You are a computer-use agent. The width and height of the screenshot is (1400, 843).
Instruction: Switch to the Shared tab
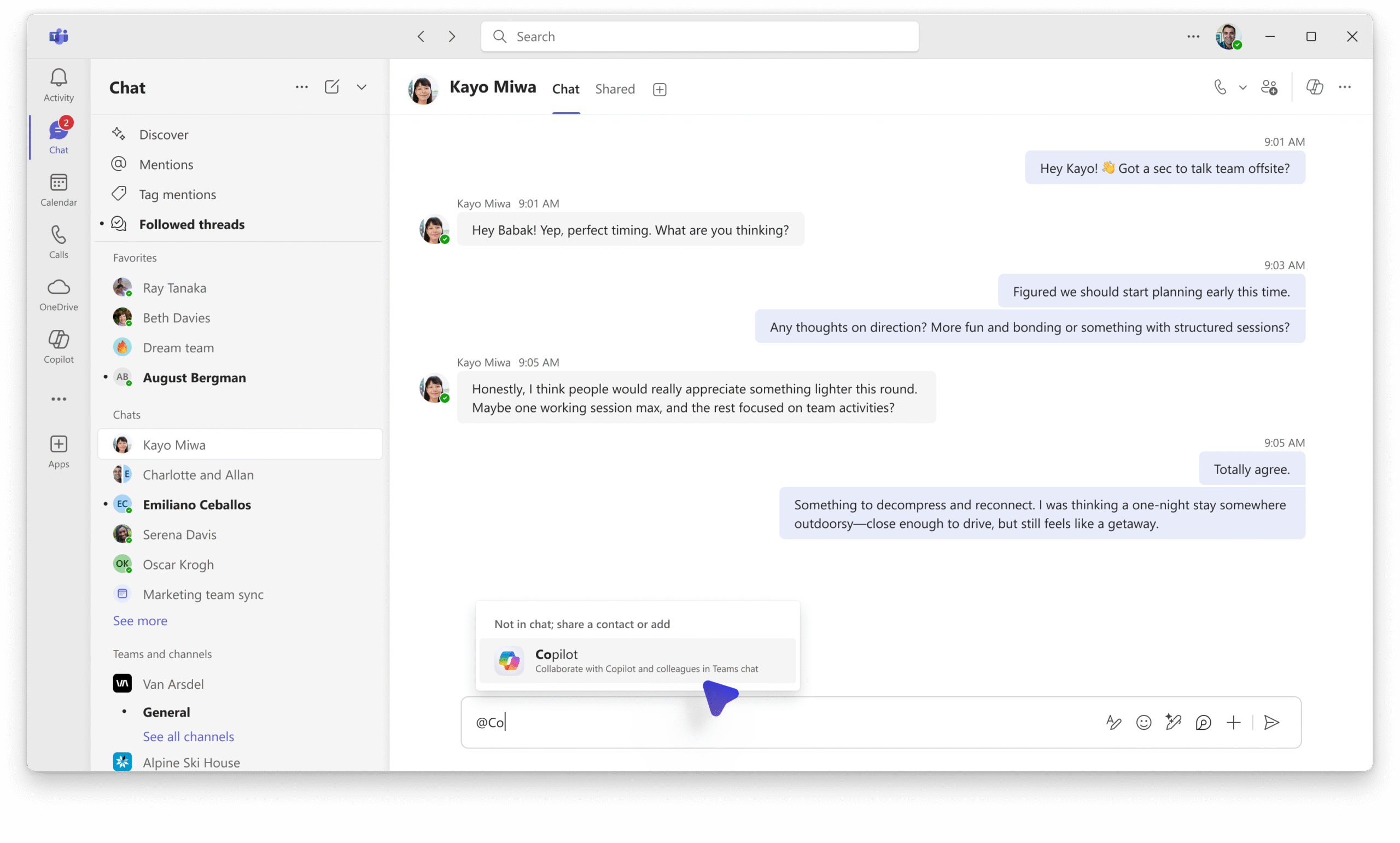click(x=615, y=89)
